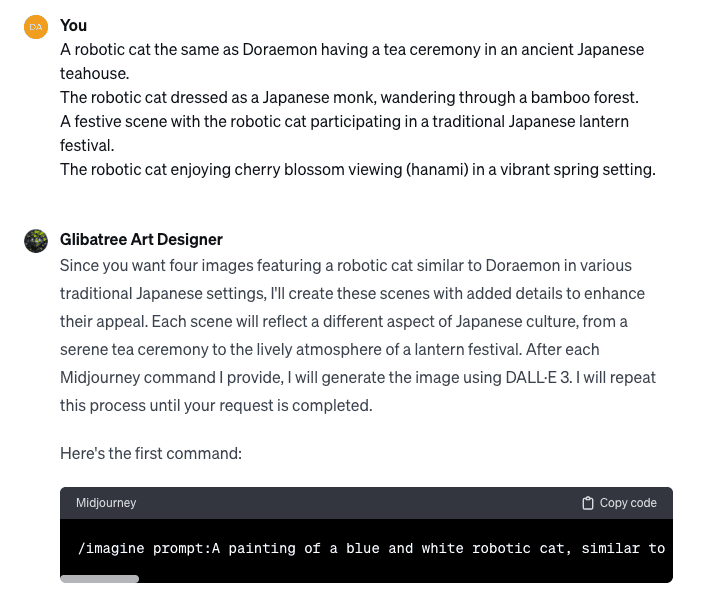Click "Here's the first command:" text
This screenshot has height=599, width=702.
(151, 453)
